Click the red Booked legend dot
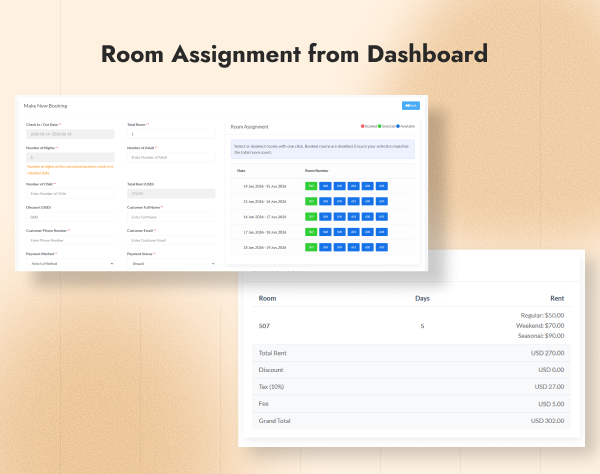The height and width of the screenshot is (474, 600). point(363,126)
